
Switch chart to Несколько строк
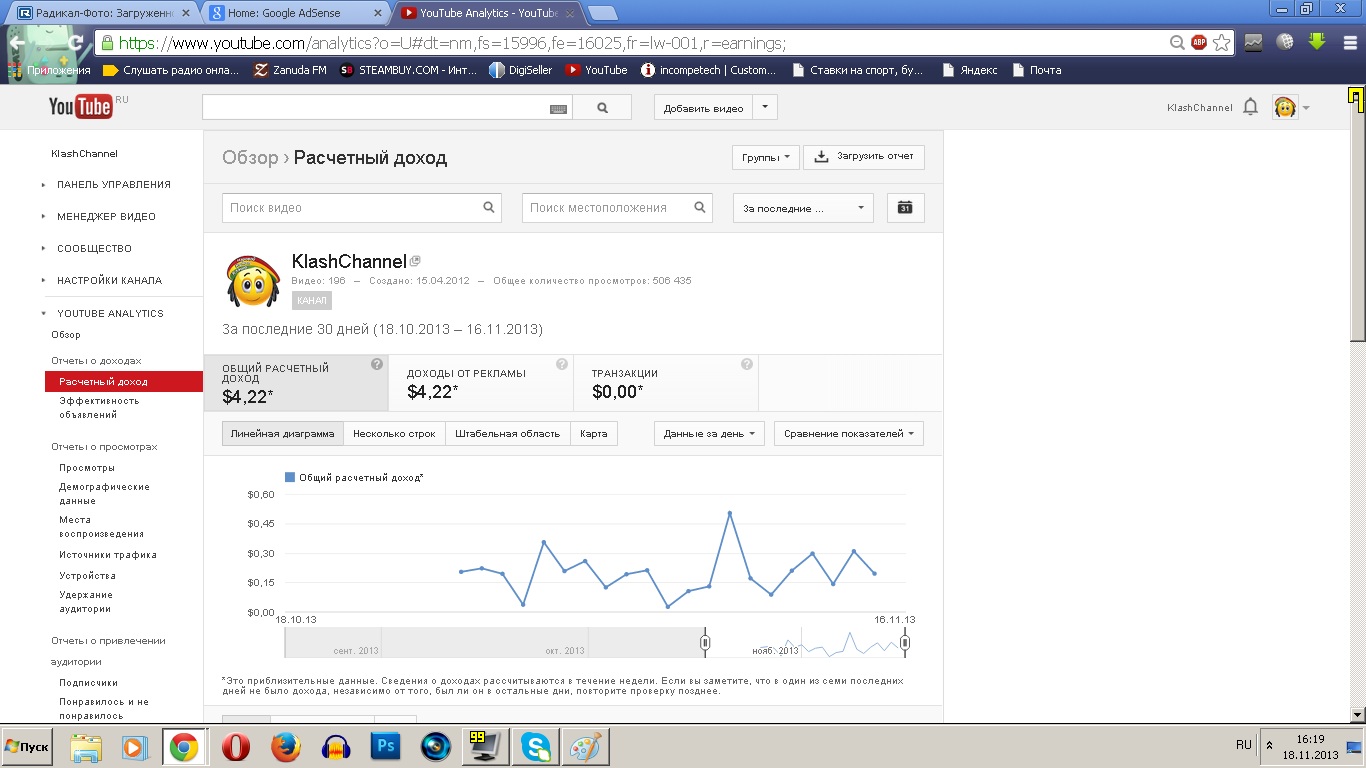pos(394,434)
